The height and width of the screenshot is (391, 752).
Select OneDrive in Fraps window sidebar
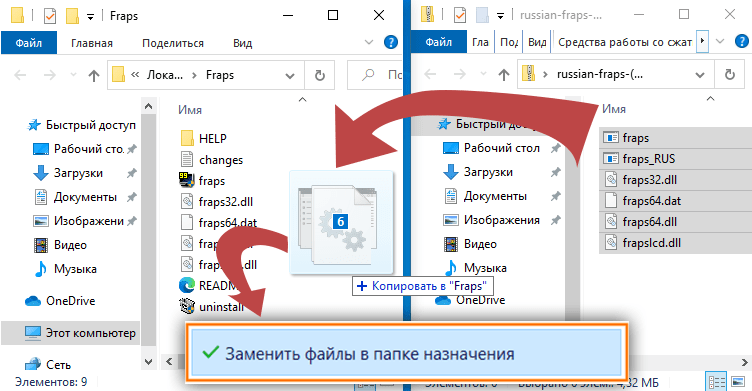[60, 301]
